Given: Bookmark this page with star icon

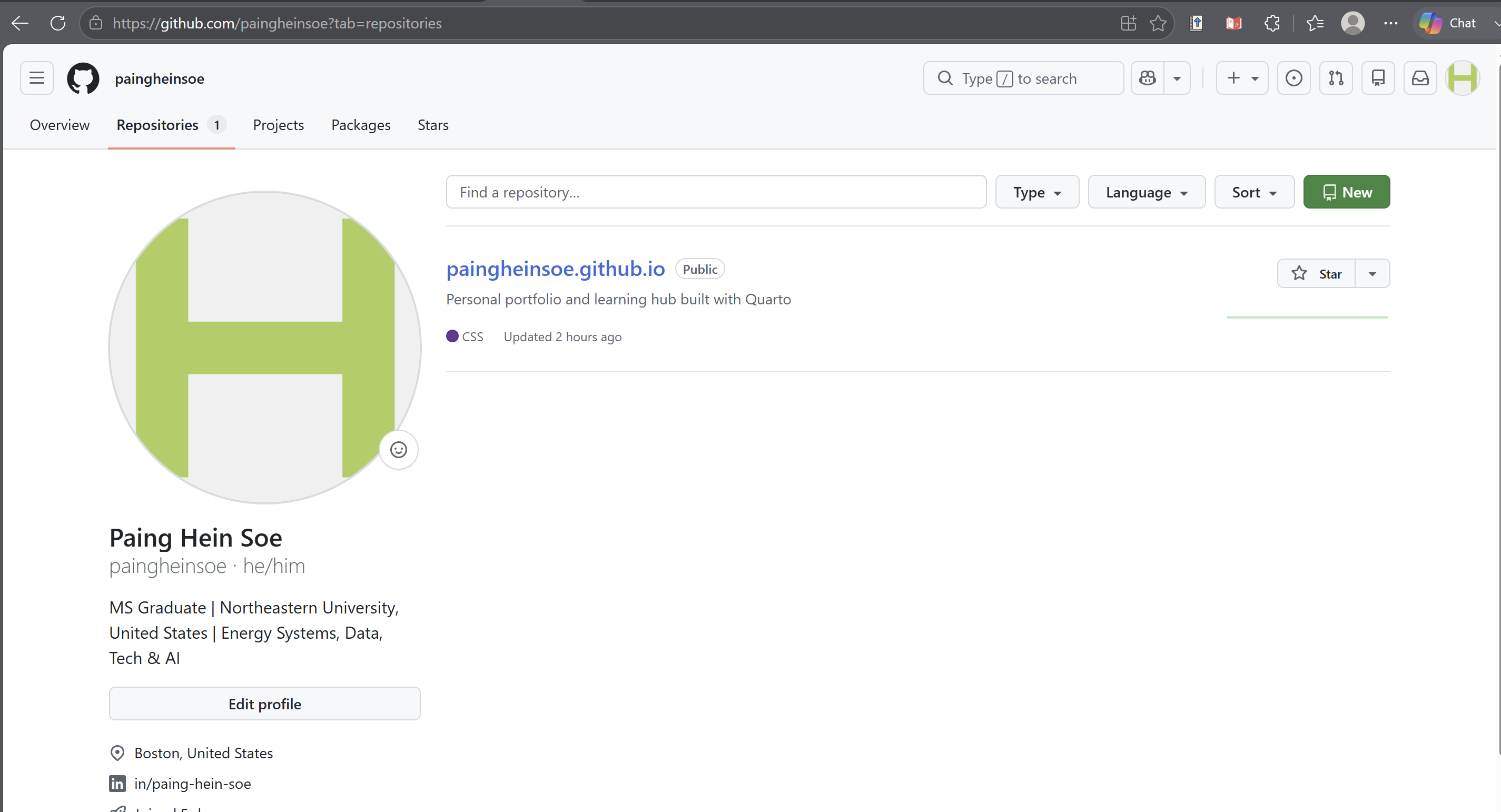Looking at the screenshot, I should [1158, 23].
